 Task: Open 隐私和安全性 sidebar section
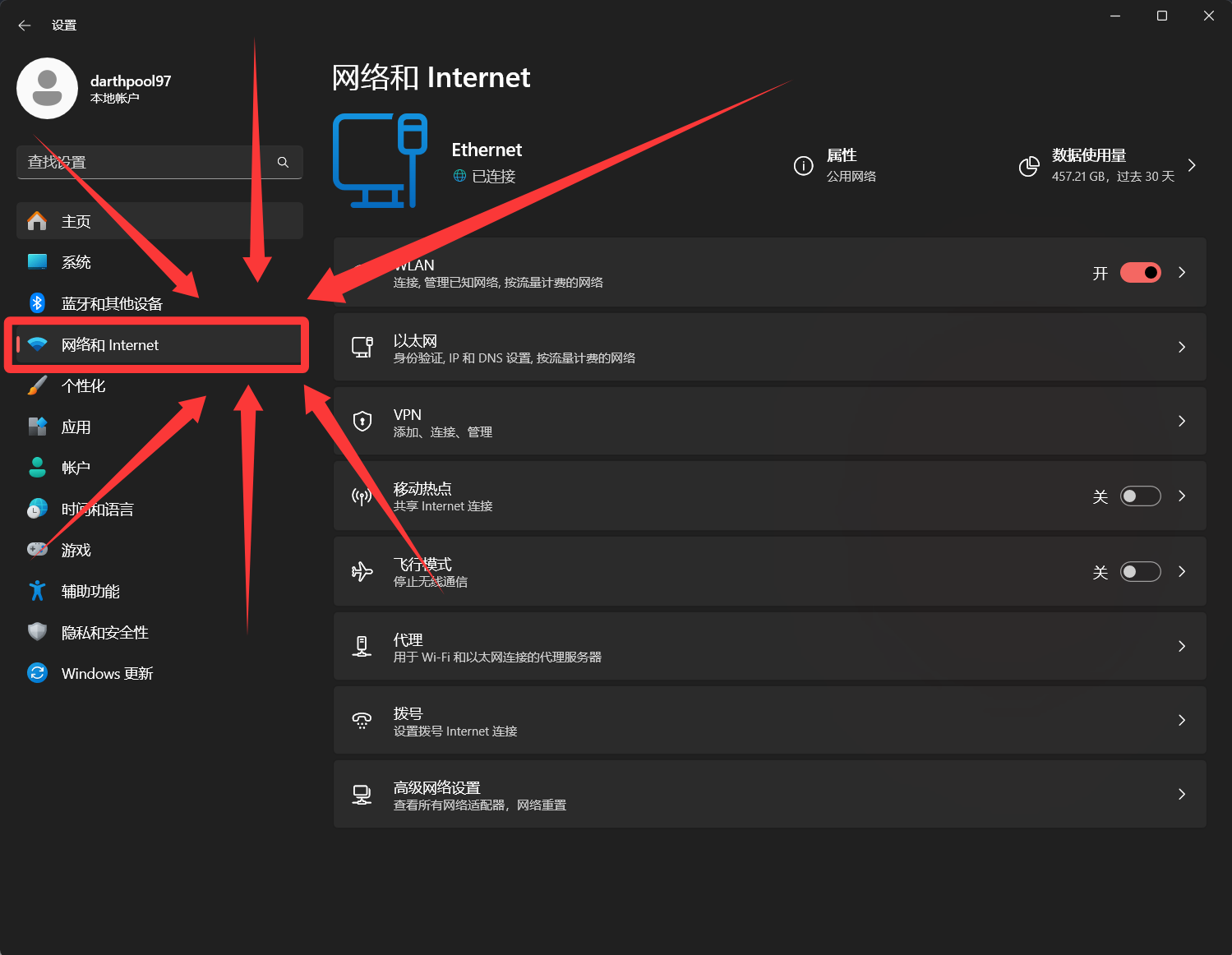click(104, 632)
